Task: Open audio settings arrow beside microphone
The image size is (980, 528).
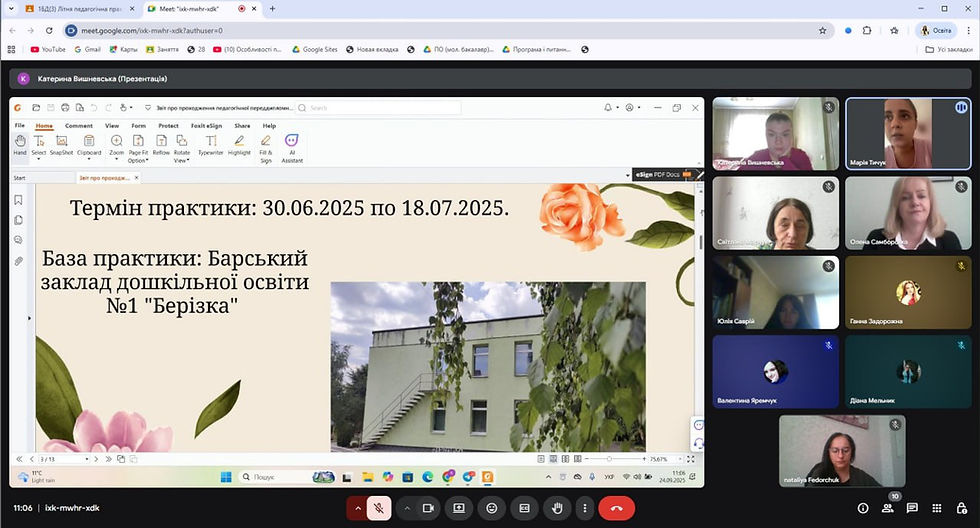Action: coord(358,508)
